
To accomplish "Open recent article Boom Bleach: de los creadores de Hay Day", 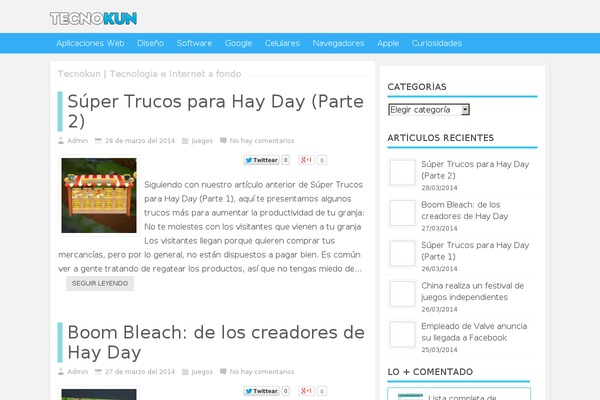I will [465, 211].
